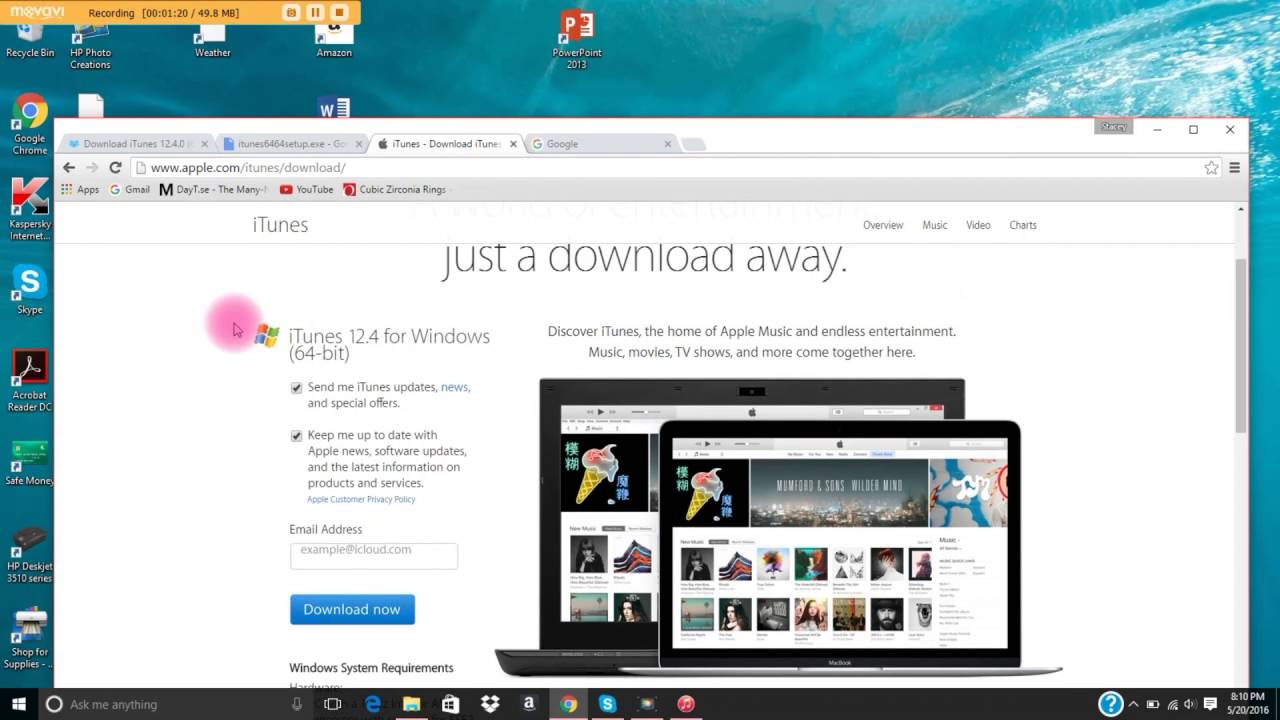The height and width of the screenshot is (720, 1280).
Task: Open the Amazon app on the taskbar
Action: click(x=529, y=704)
